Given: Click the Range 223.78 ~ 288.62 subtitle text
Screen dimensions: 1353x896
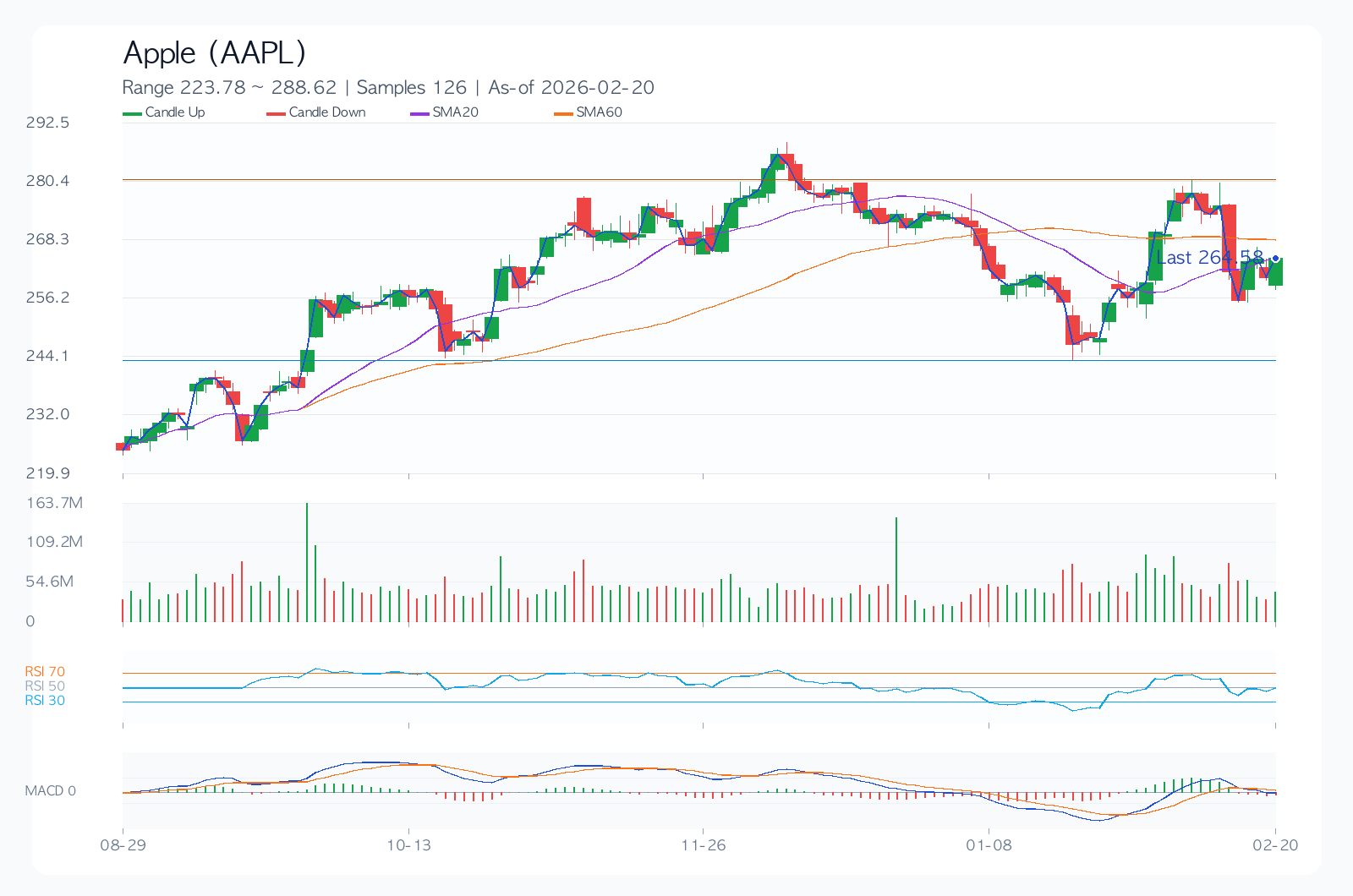Looking at the screenshot, I should point(229,88).
